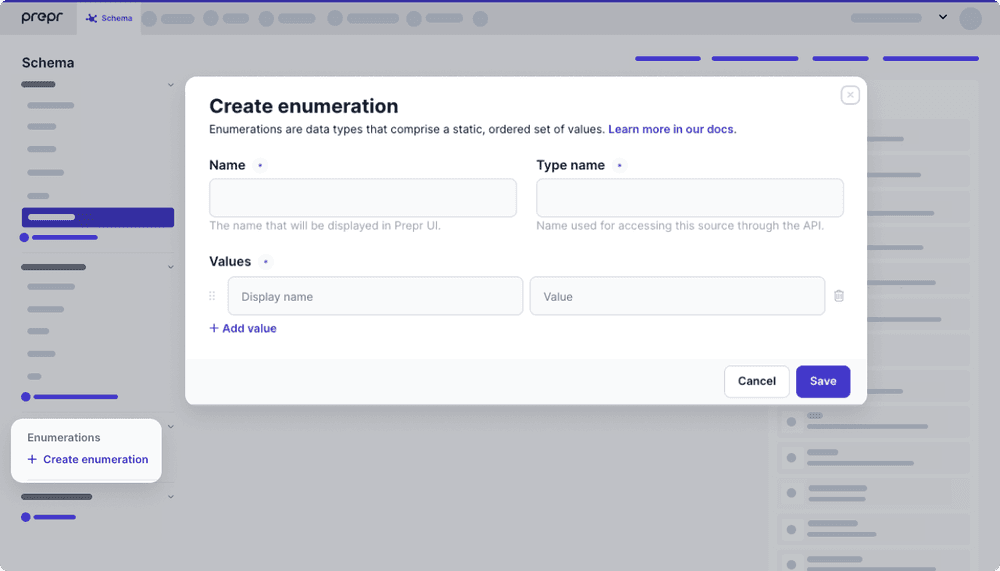Open the user avatar in top bar

971,19
